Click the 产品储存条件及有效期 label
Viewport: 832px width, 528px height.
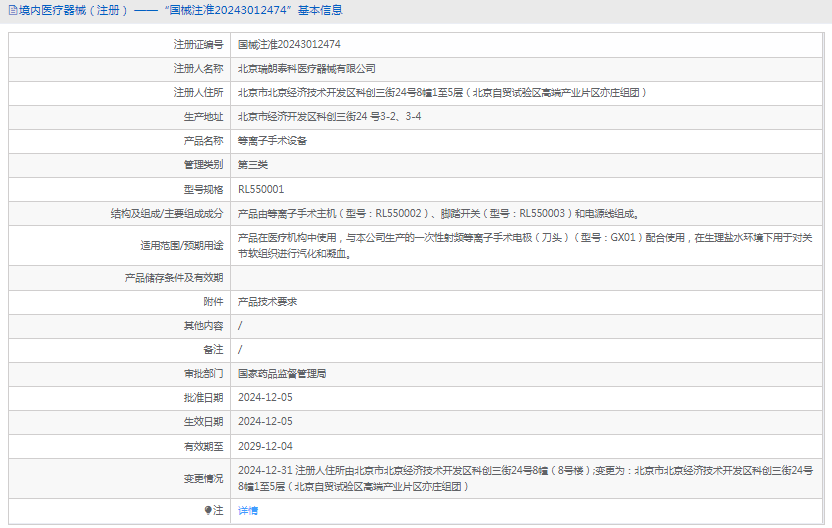(174, 278)
